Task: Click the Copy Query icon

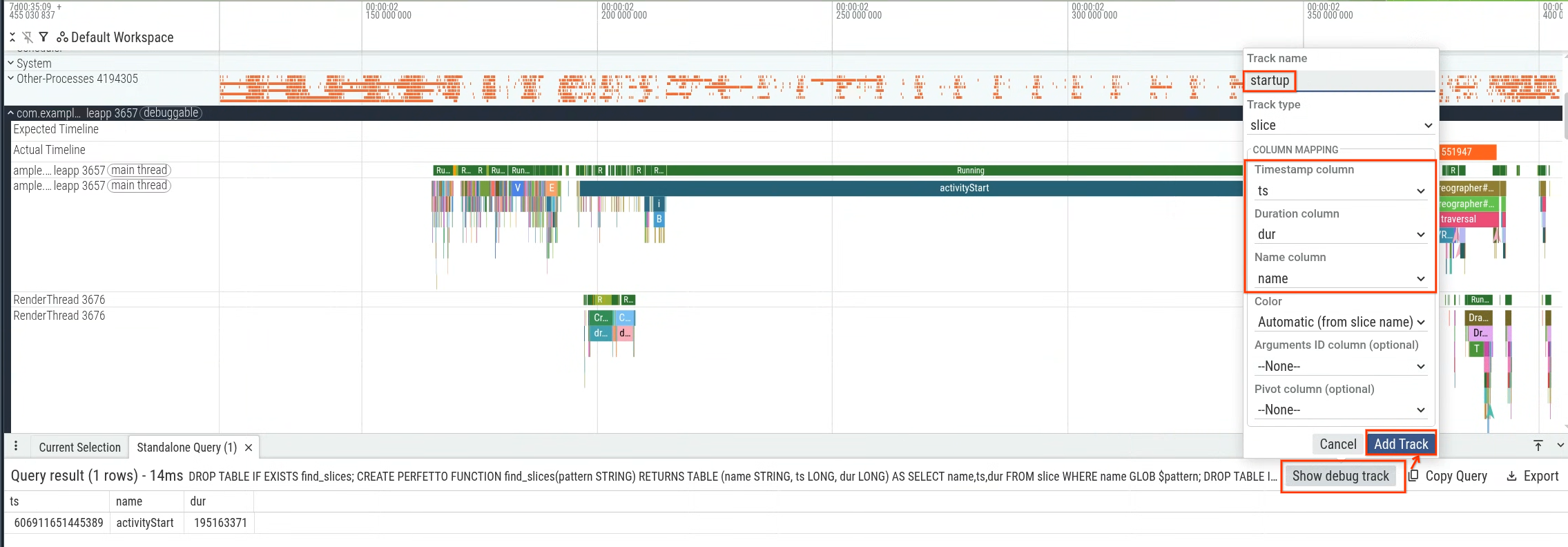Action: 1414,476
